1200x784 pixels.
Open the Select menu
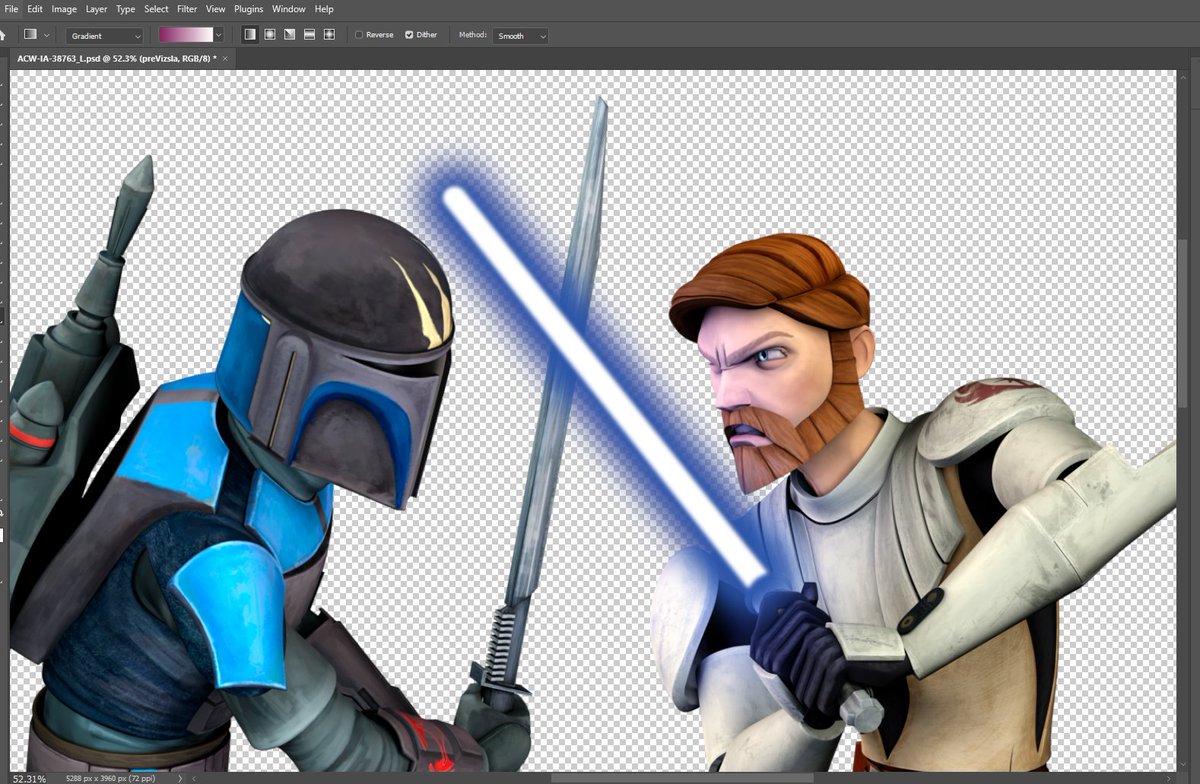point(156,9)
